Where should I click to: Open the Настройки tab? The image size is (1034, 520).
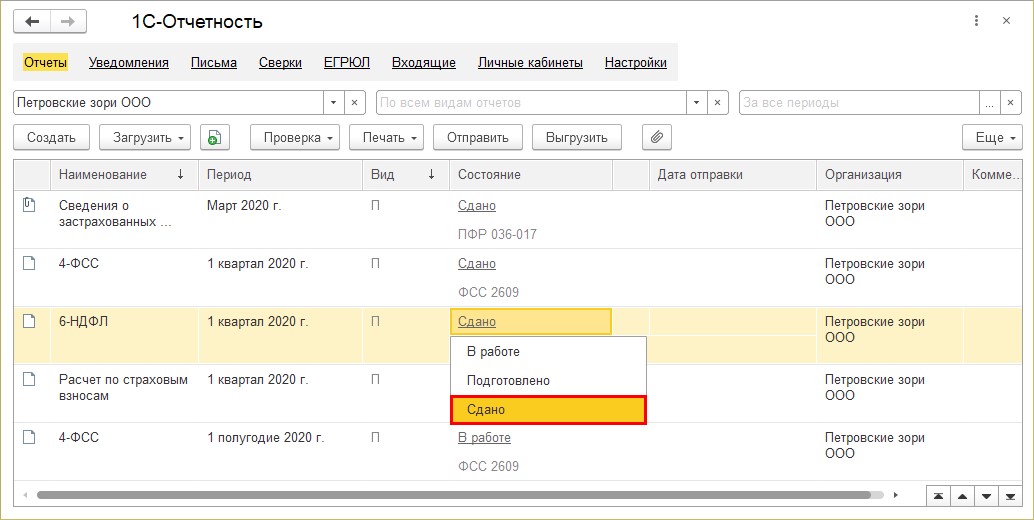coord(636,63)
